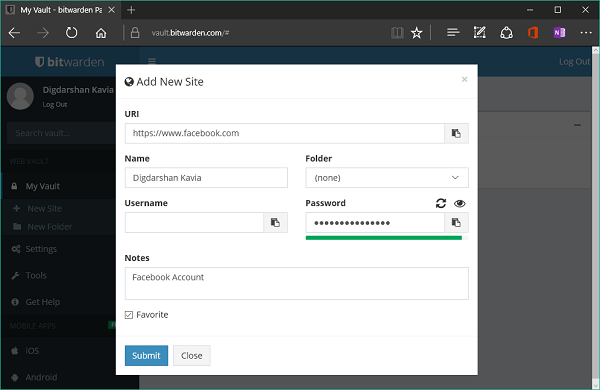
Task: Open Settings from the sidebar
Action: (x=41, y=249)
